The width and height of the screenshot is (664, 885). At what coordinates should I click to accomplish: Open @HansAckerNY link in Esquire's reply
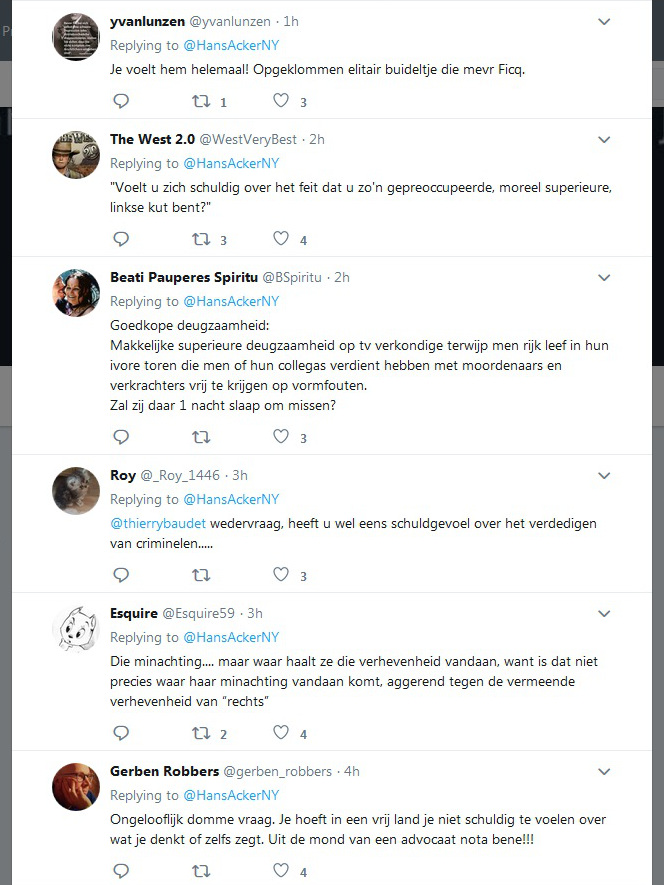(x=231, y=637)
